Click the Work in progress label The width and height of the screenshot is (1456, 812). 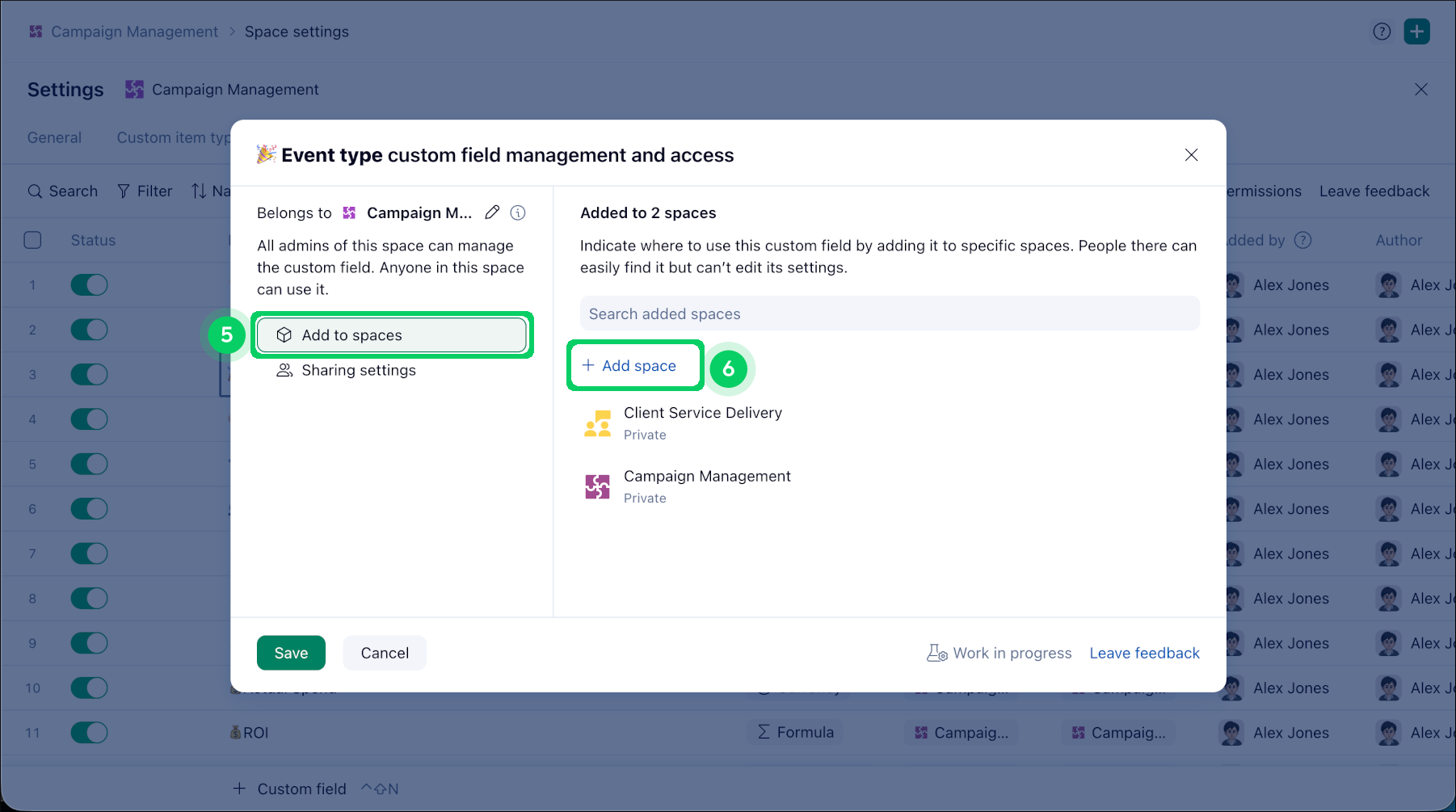click(999, 653)
